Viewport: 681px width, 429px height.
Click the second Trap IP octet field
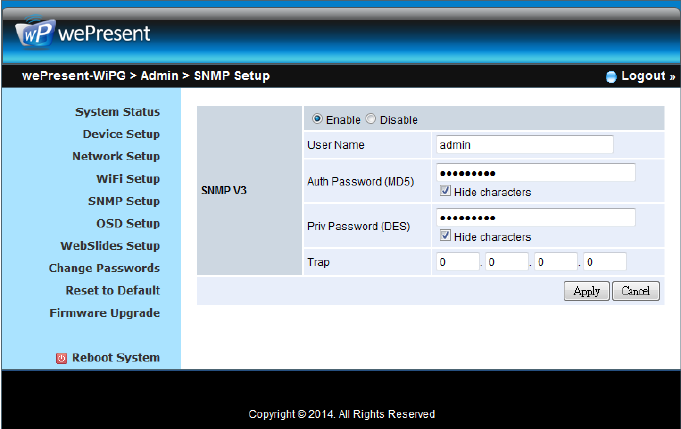[x=507, y=262]
